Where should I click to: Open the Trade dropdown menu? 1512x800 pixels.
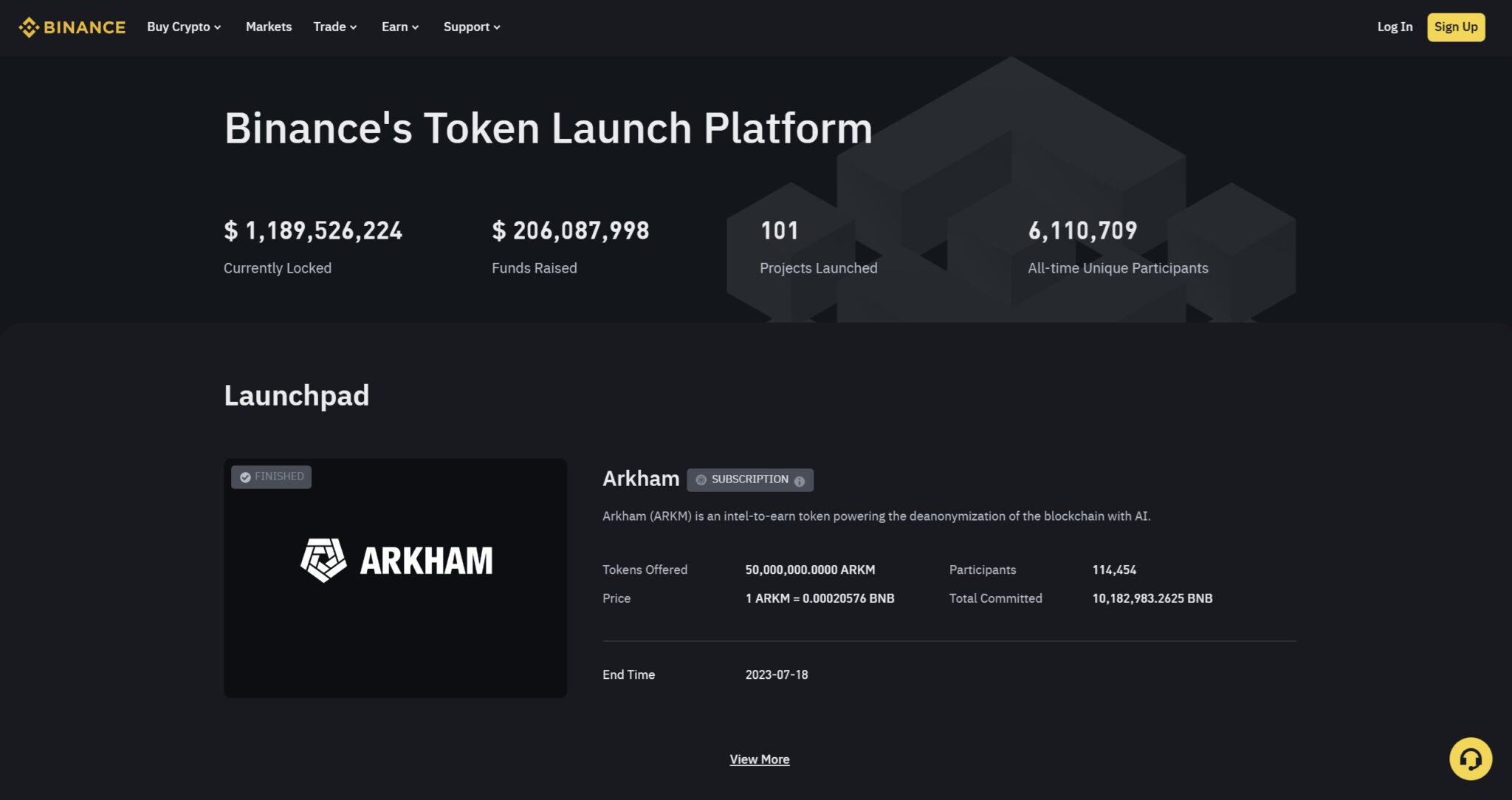pyautogui.click(x=334, y=27)
